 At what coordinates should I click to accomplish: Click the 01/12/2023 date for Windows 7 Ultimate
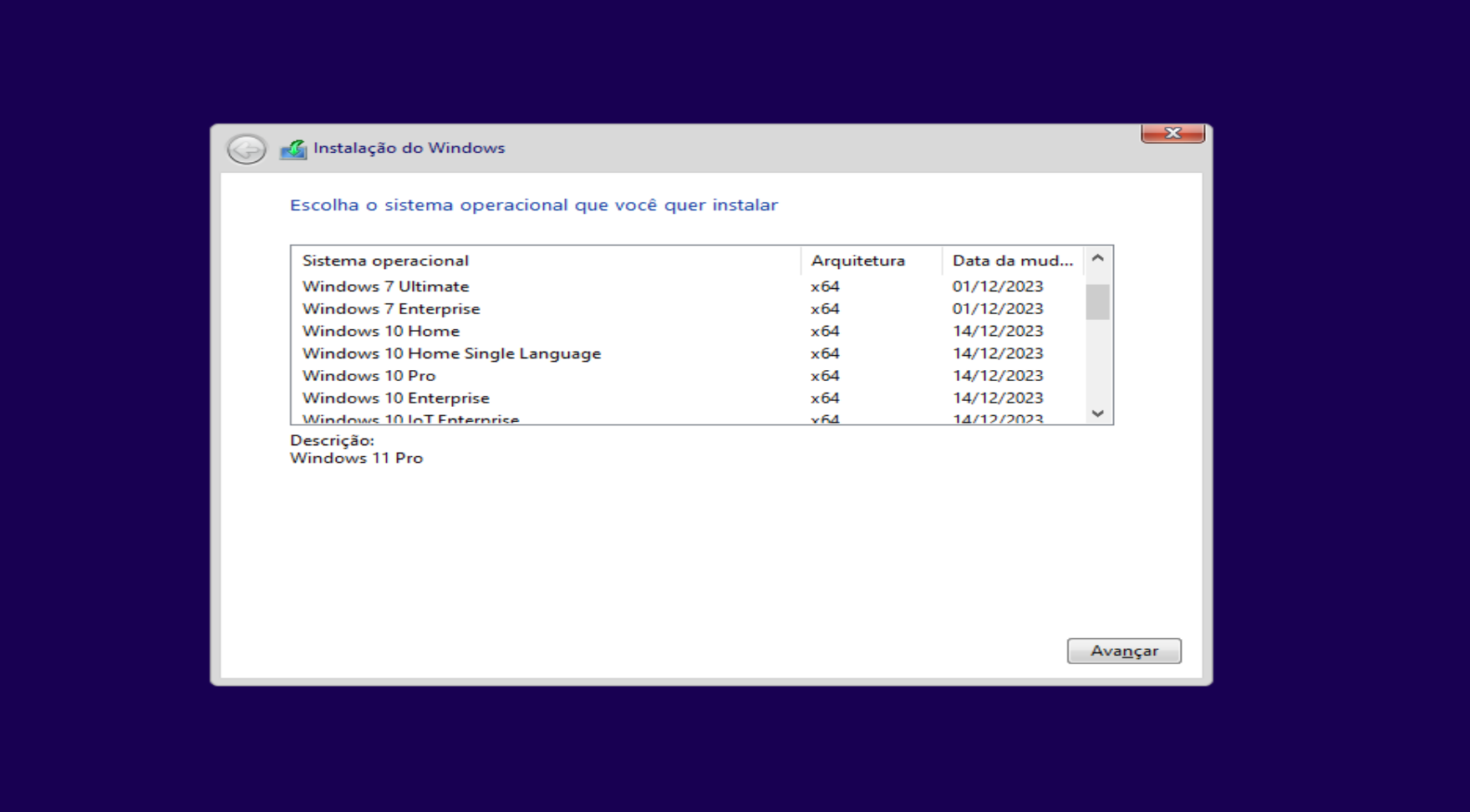pos(997,286)
